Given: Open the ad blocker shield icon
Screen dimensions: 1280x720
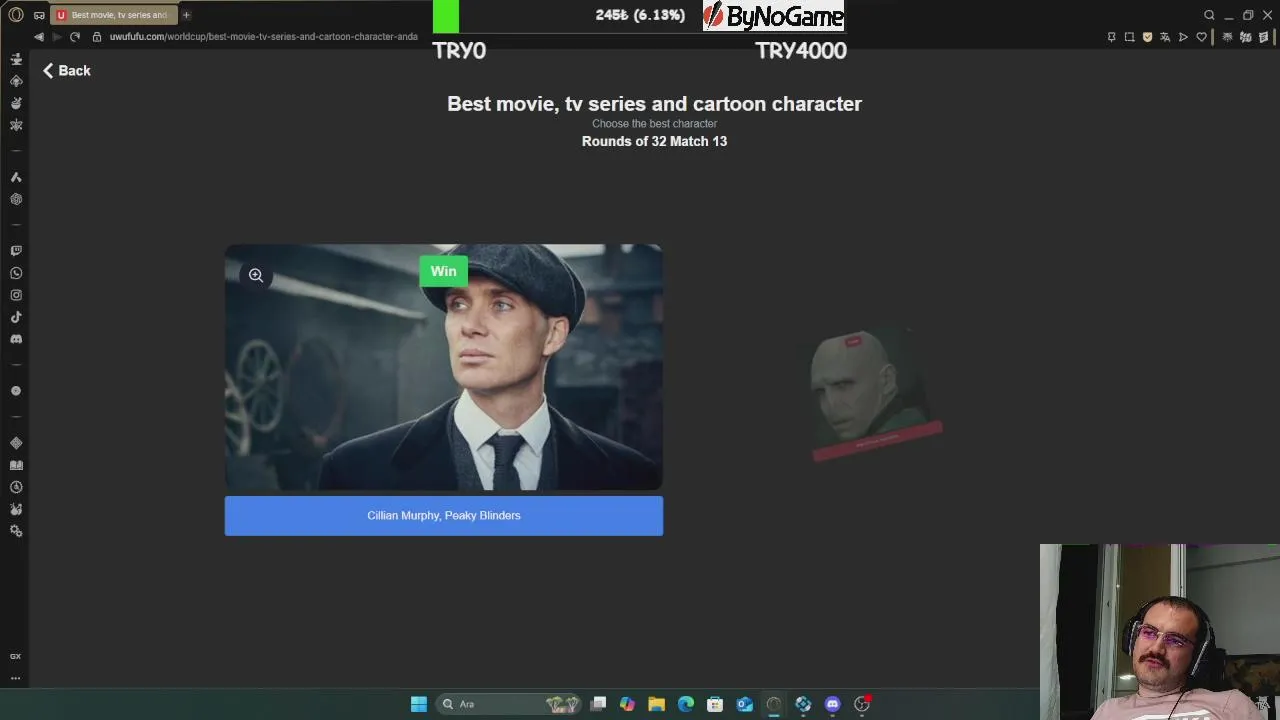Looking at the screenshot, I should [x=1147, y=37].
